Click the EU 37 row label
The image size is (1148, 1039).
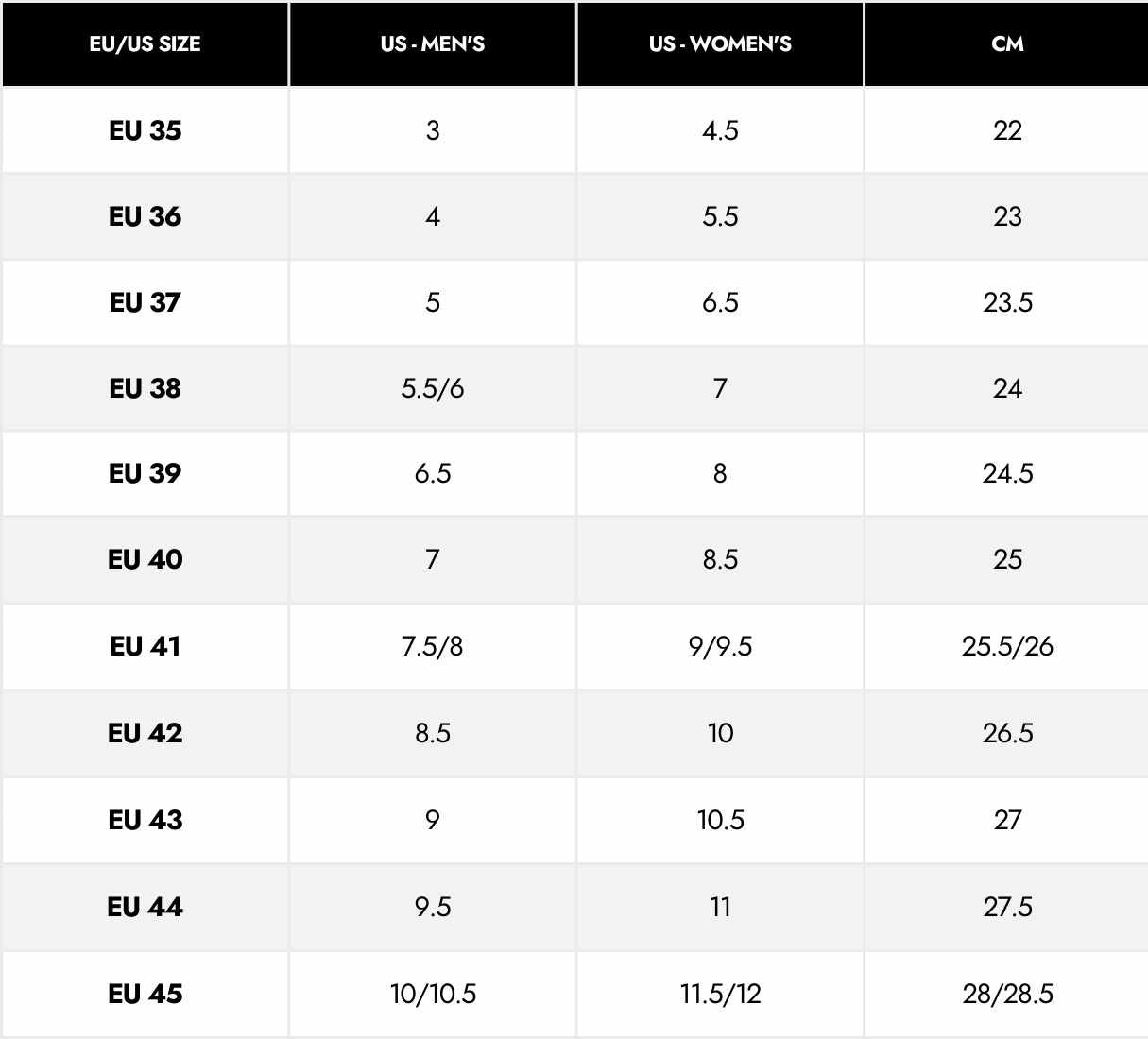(x=145, y=302)
